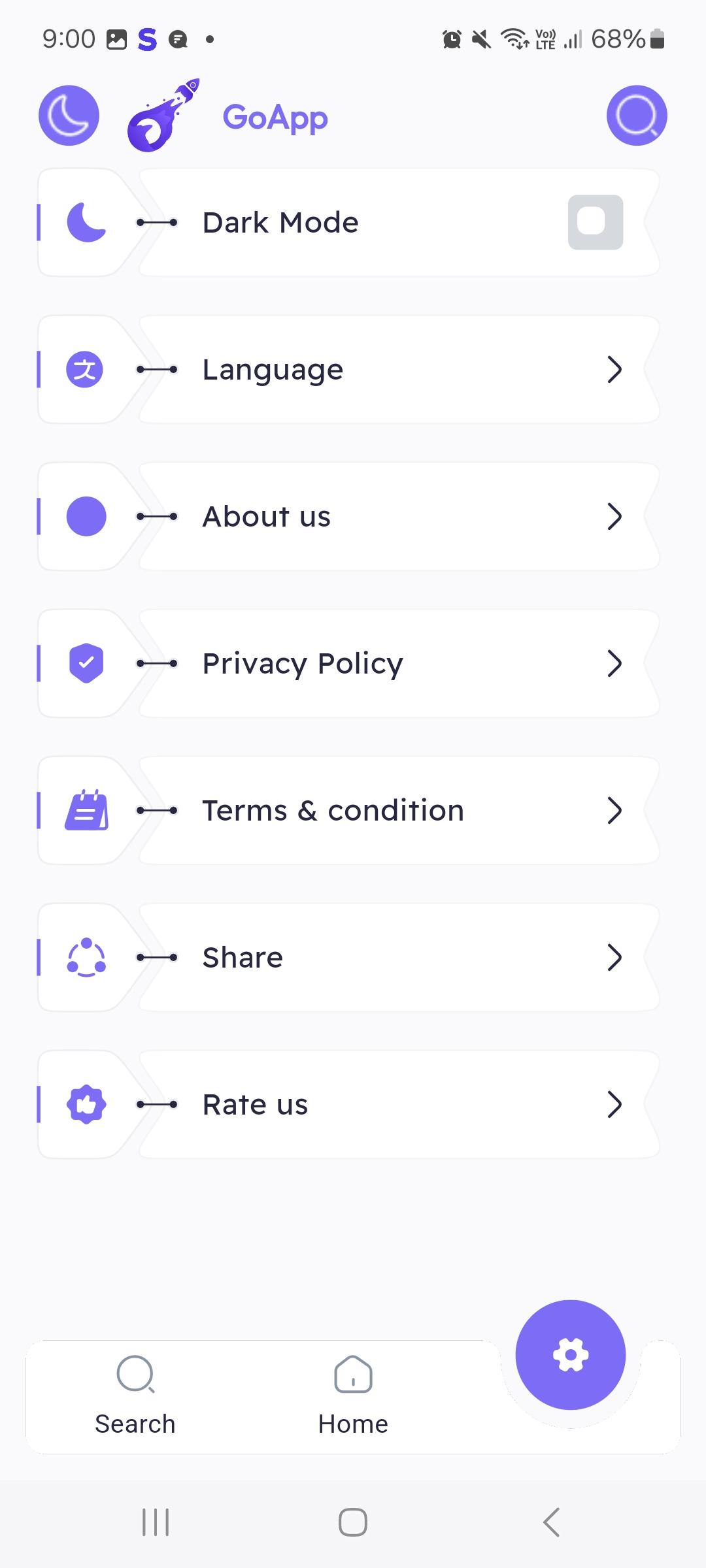
Task: Tap the Dark Mode crescent icon in list
Action: (86, 222)
